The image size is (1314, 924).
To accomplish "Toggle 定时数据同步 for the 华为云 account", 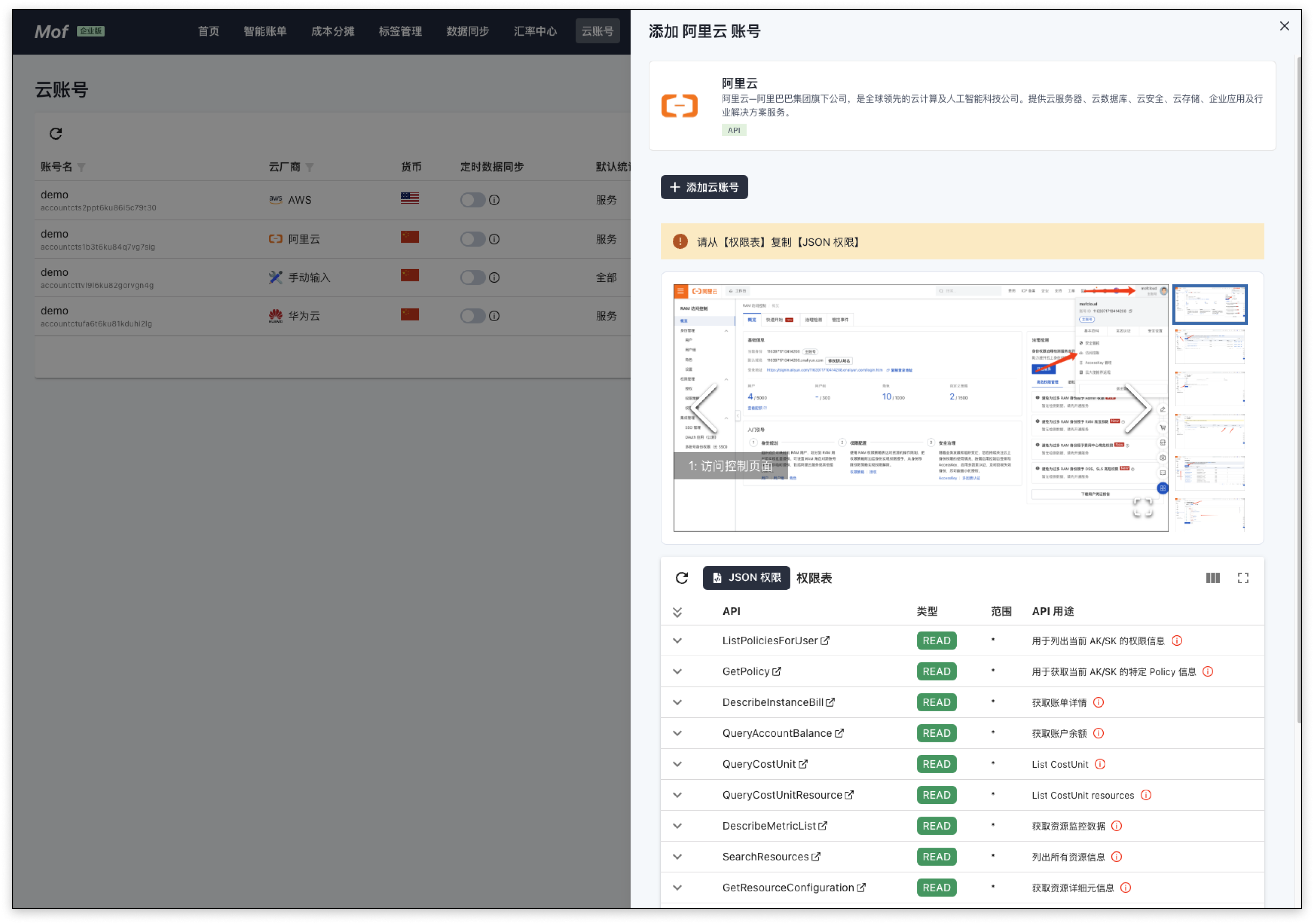I will coord(473,316).
